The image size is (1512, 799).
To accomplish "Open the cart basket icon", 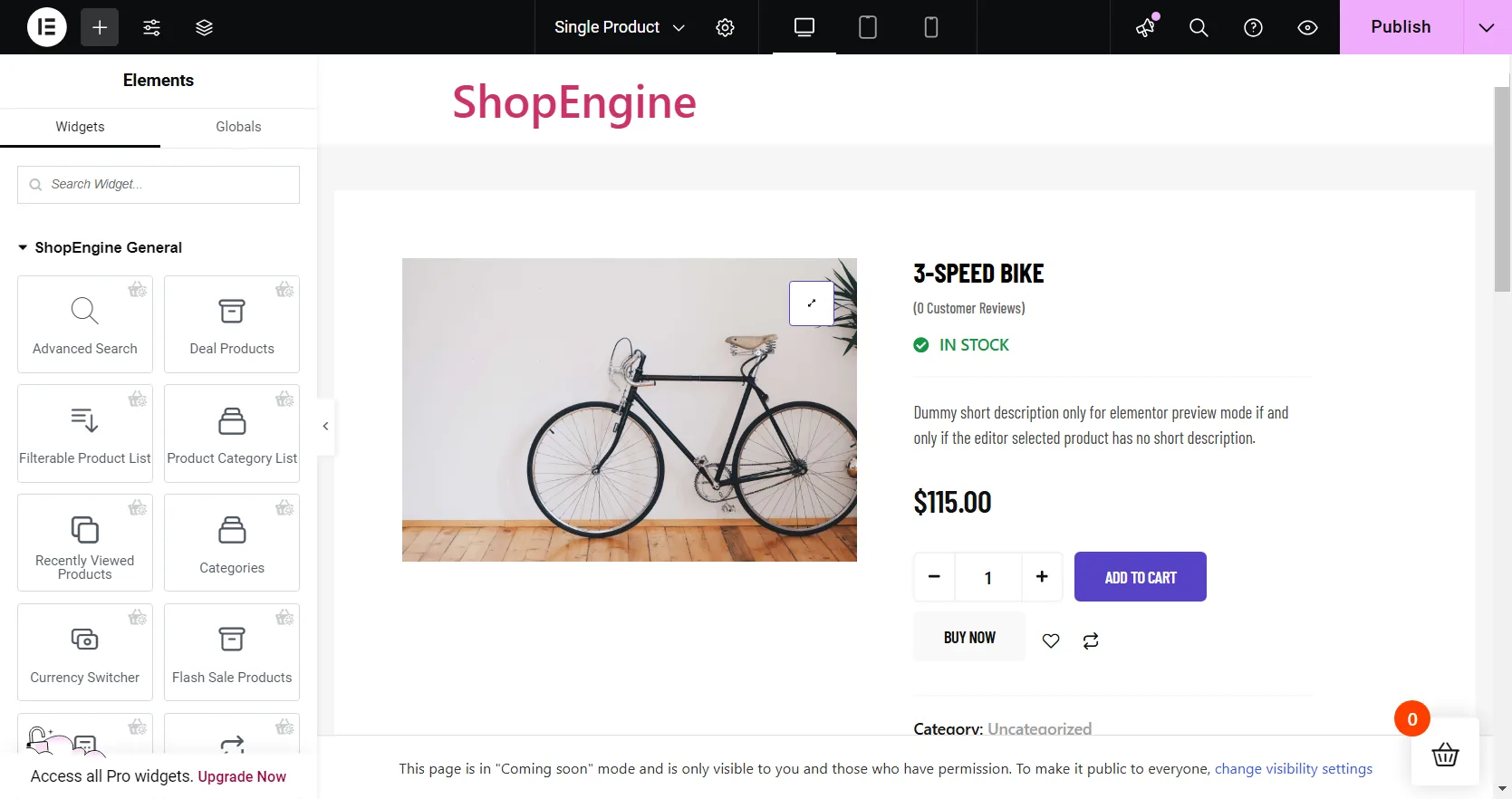I will click(1445, 755).
